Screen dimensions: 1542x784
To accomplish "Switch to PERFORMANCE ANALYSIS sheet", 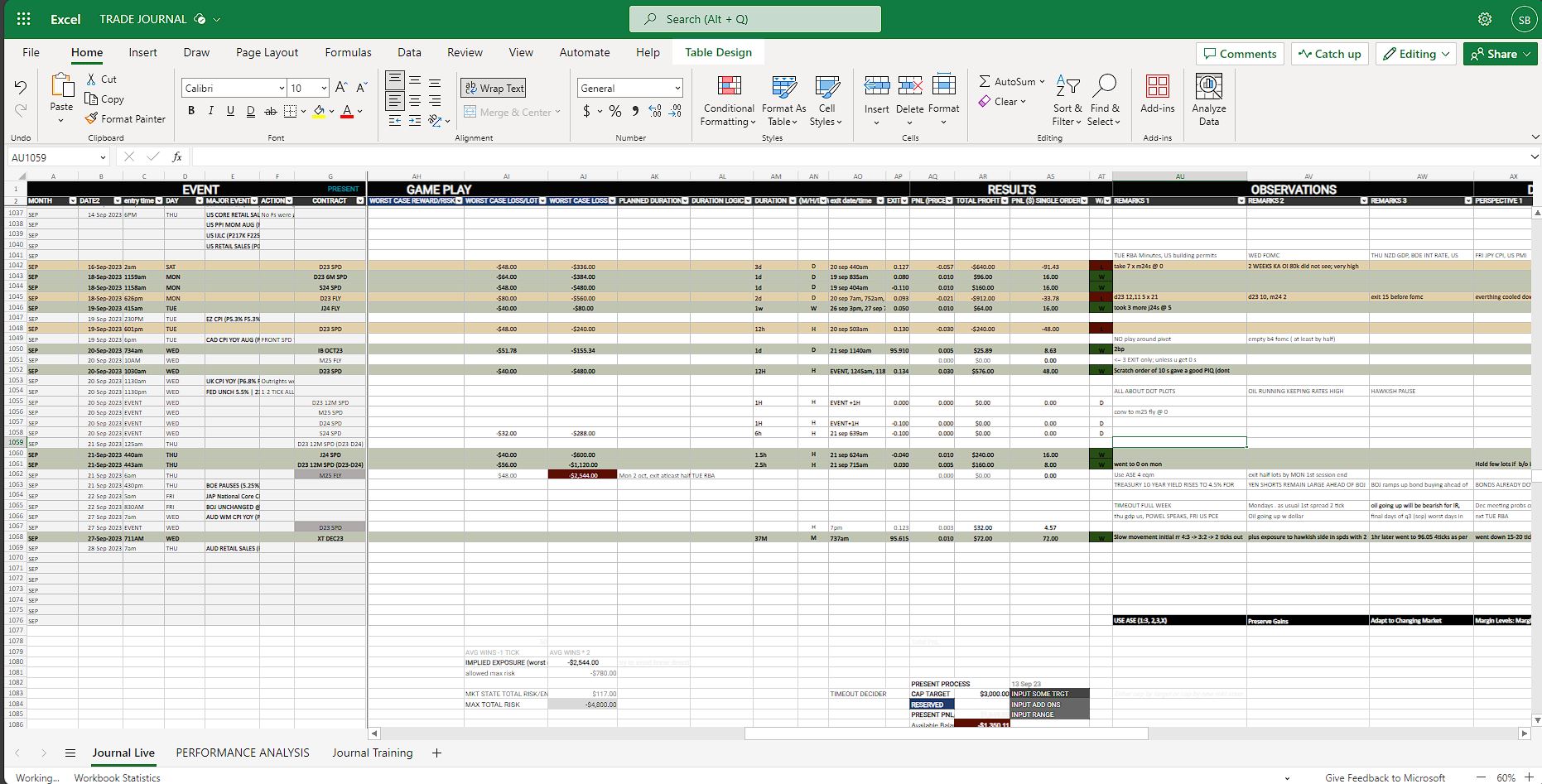I will pyautogui.click(x=243, y=753).
